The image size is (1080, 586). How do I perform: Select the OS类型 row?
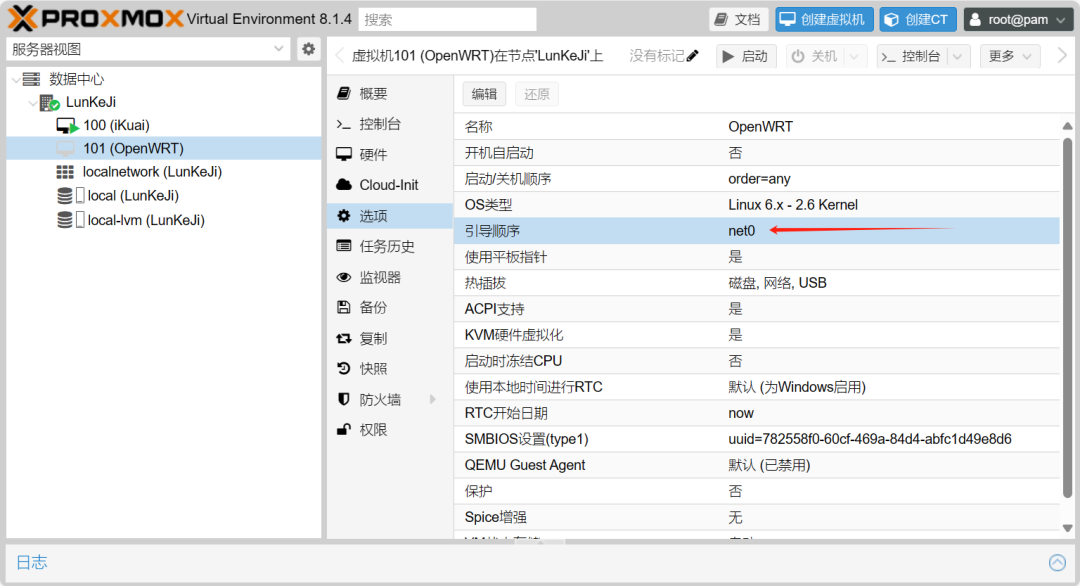(x=756, y=205)
